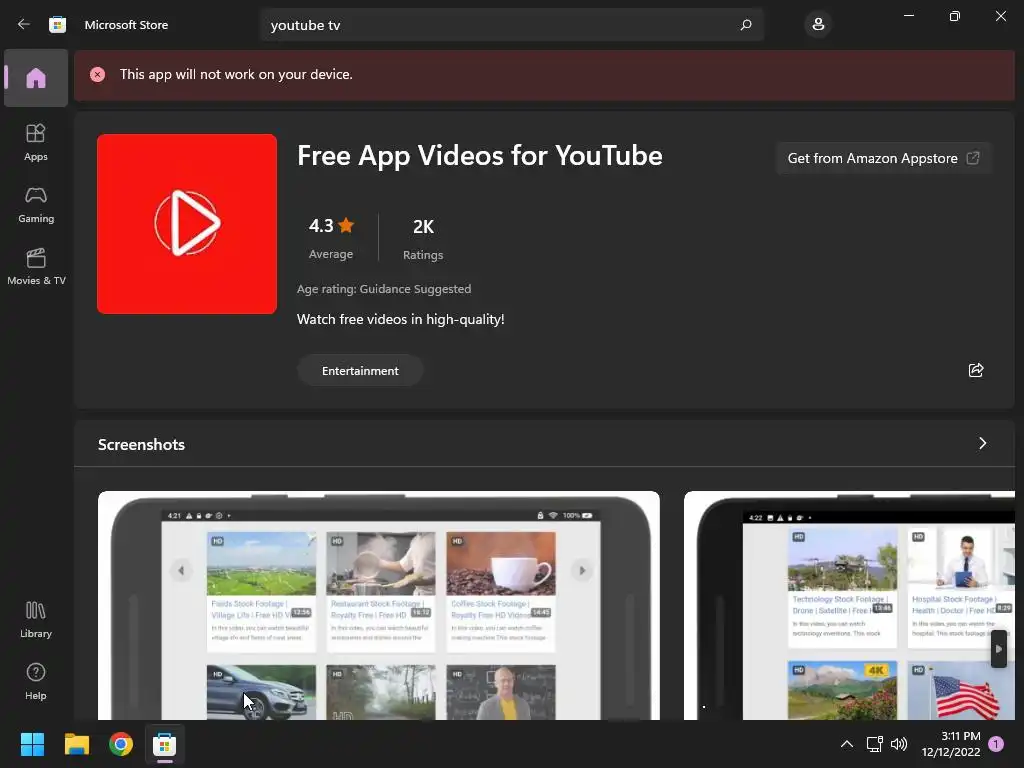Open the Help section
Screen dimensions: 1024x768
click(36, 682)
